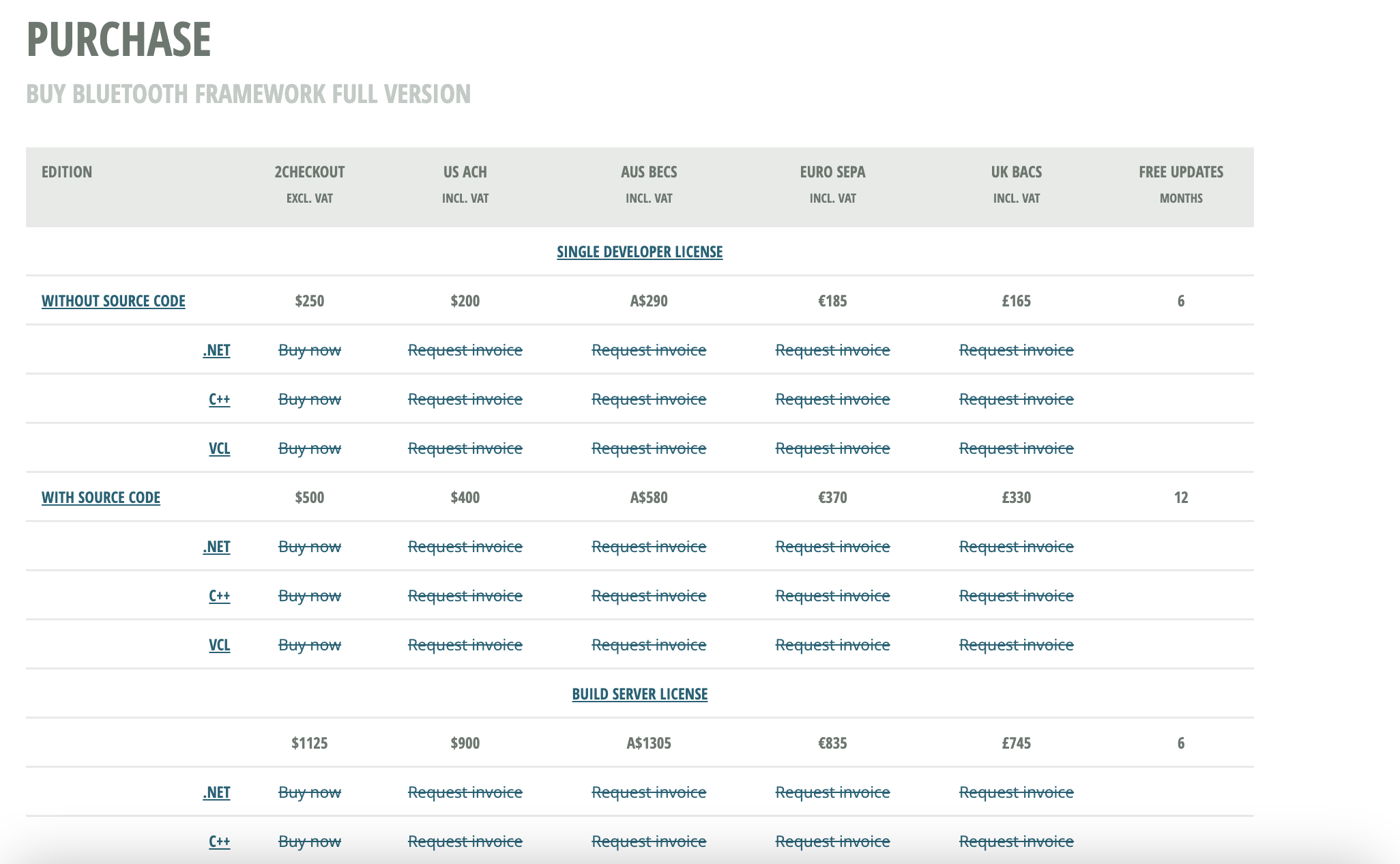Buy now C++ without source code
The width and height of the screenshot is (1400, 864).
pos(310,399)
